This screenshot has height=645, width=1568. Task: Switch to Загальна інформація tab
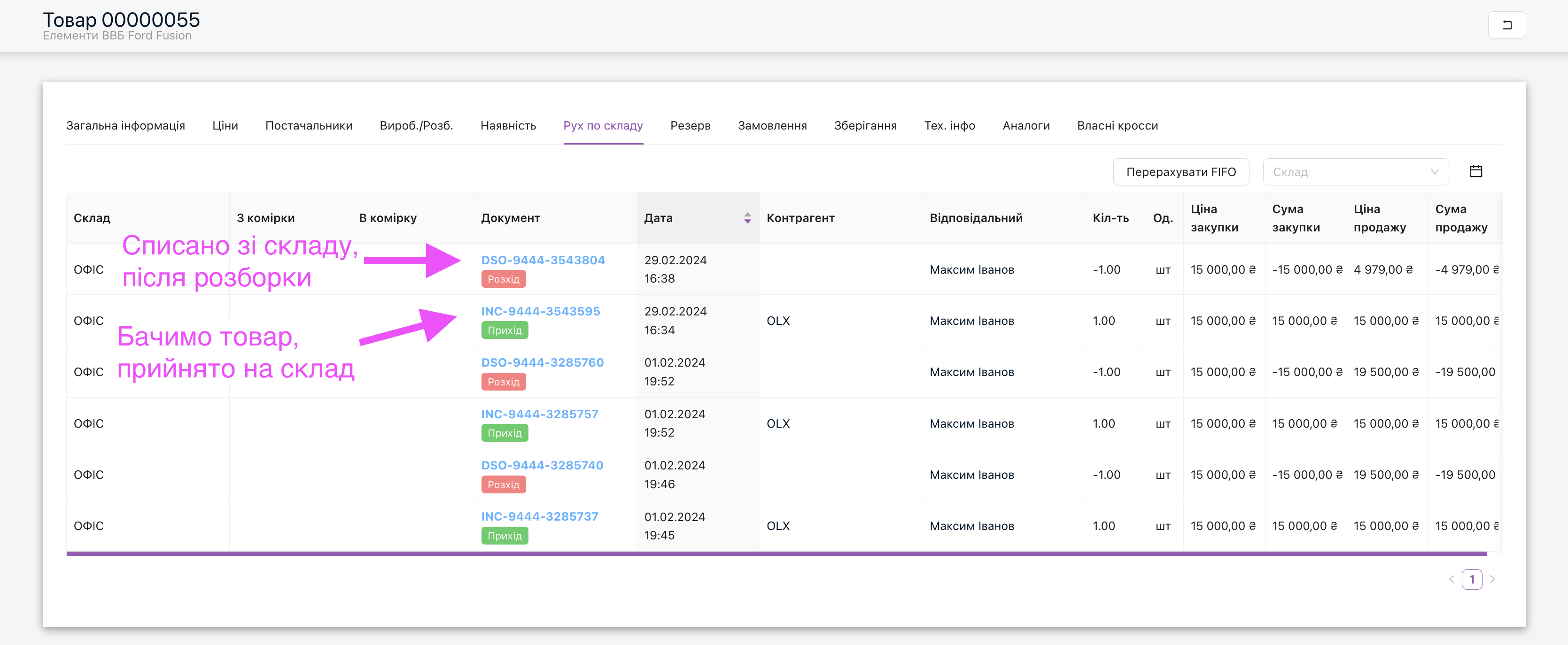tap(125, 125)
